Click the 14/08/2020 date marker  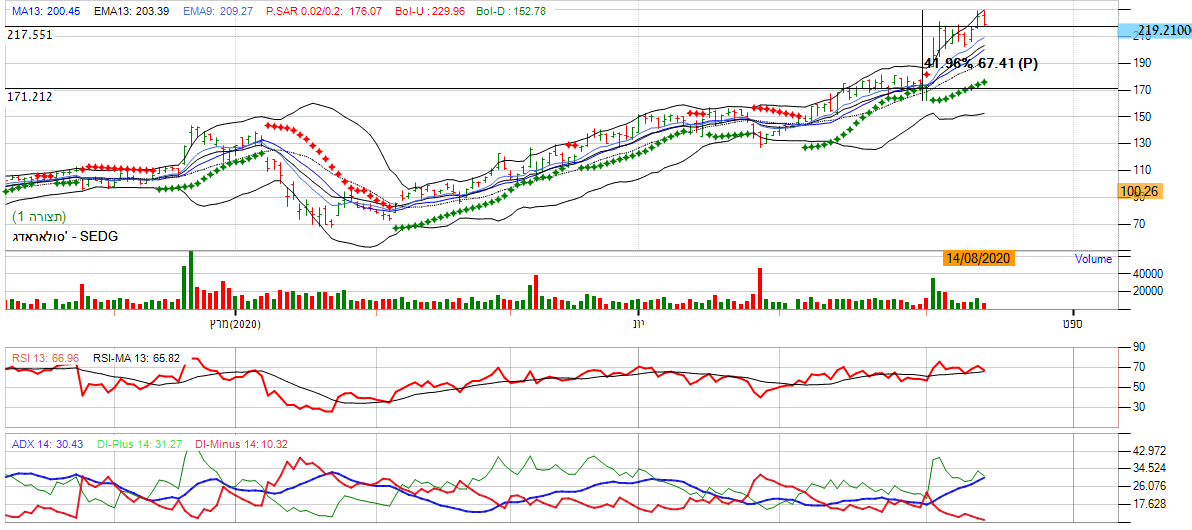(x=978, y=258)
